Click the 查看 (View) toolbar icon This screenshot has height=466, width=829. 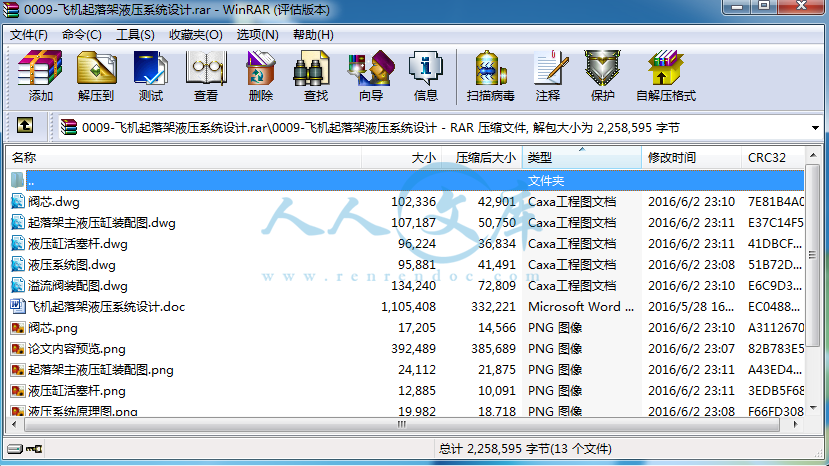(206, 68)
